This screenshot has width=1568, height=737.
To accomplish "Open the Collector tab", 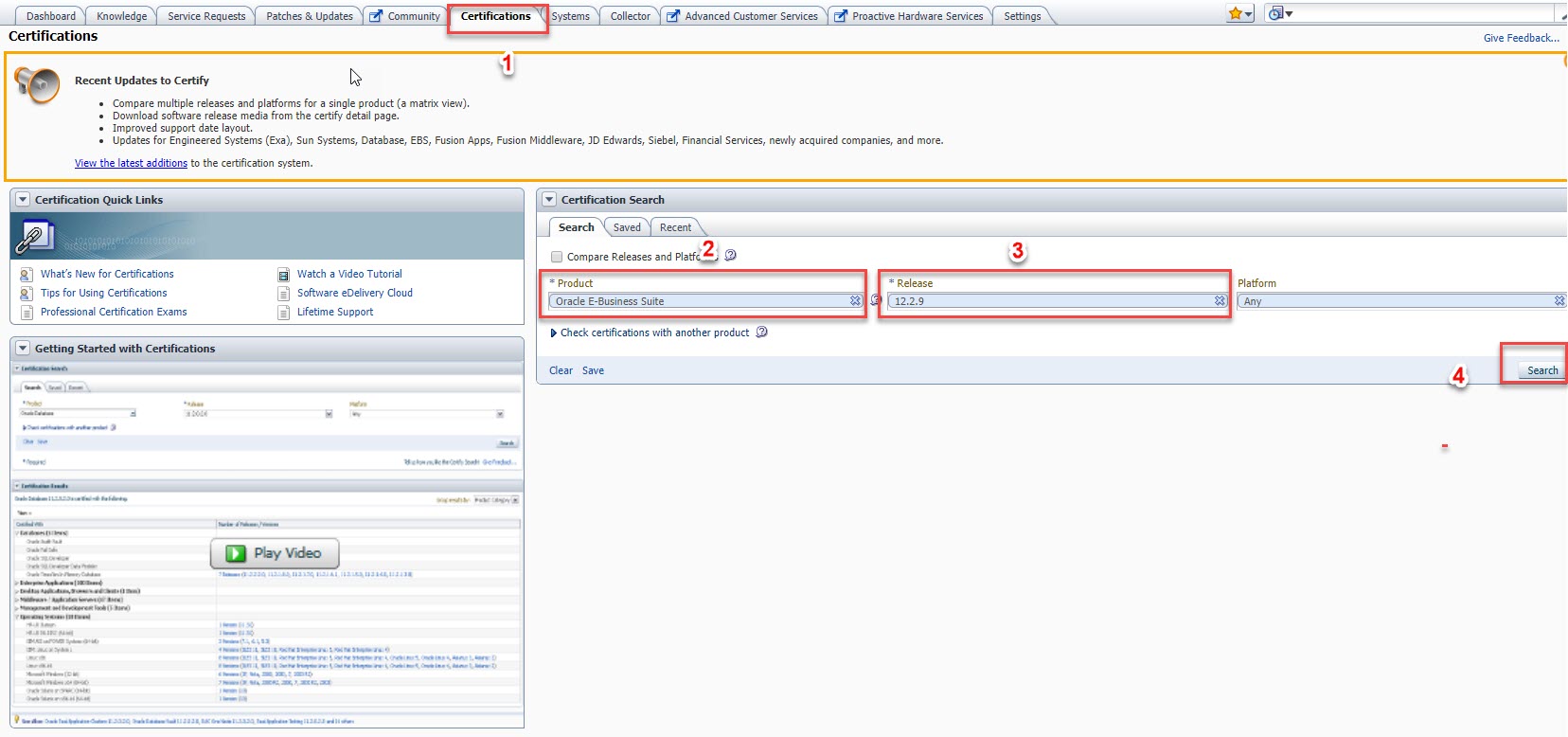I will 631,16.
